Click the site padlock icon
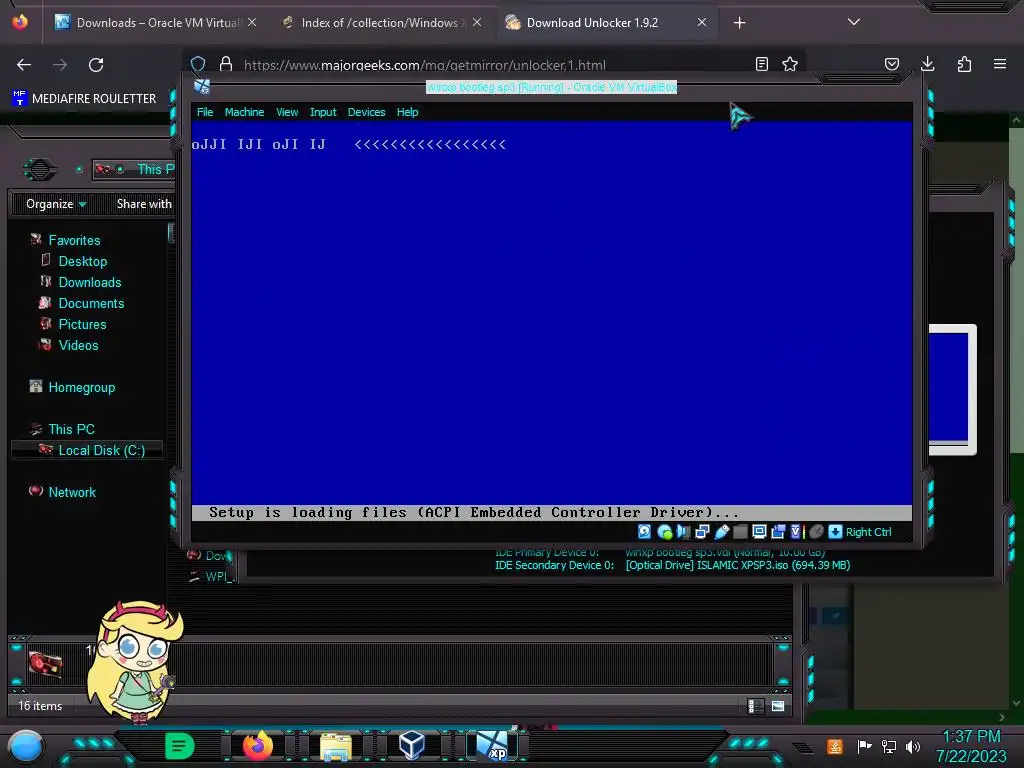The width and height of the screenshot is (1024, 768). [x=226, y=64]
